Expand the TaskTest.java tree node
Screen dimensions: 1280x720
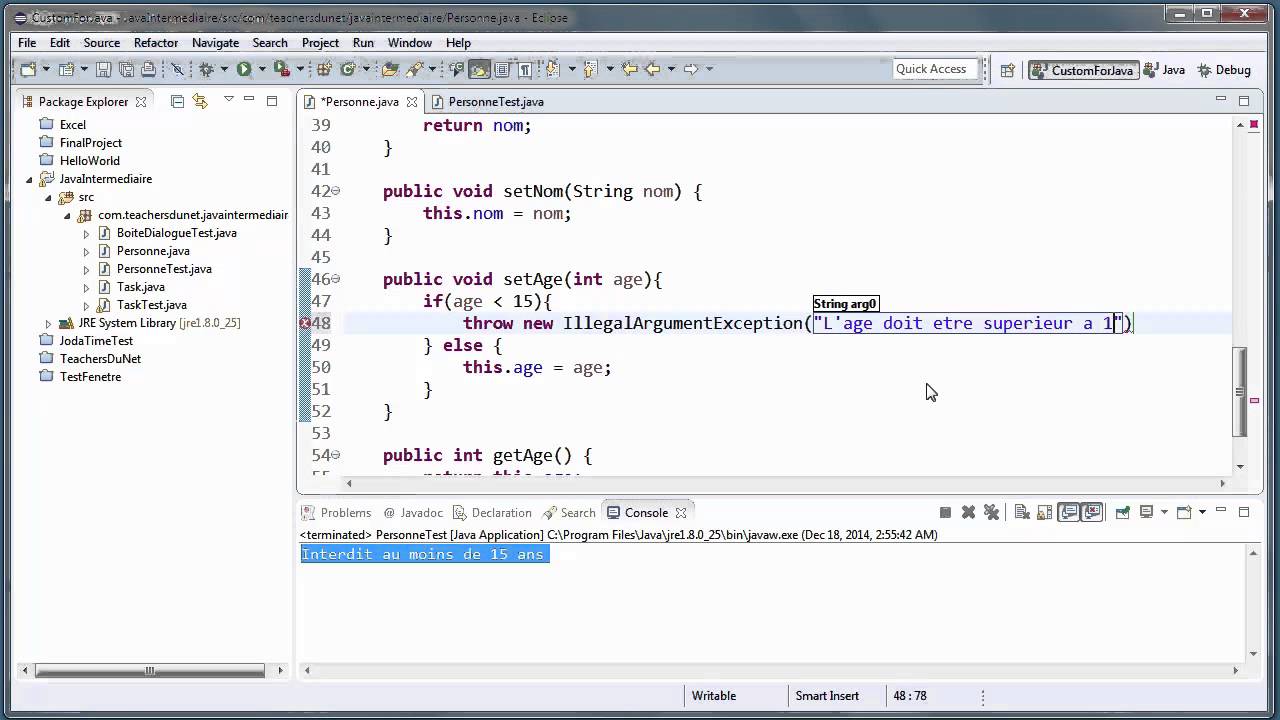click(86, 305)
